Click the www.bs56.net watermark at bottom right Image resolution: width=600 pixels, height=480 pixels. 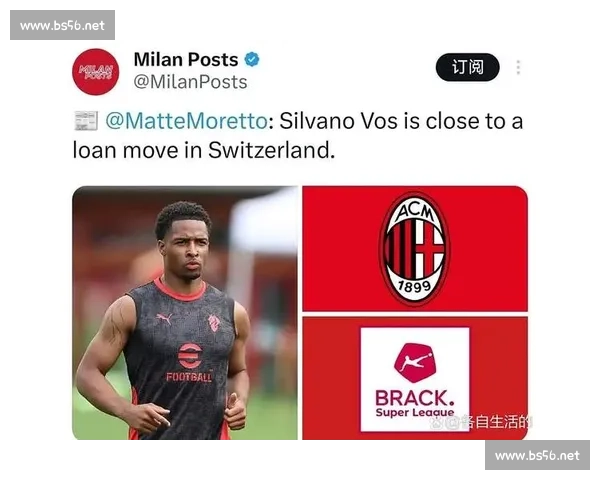pyautogui.click(x=537, y=455)
